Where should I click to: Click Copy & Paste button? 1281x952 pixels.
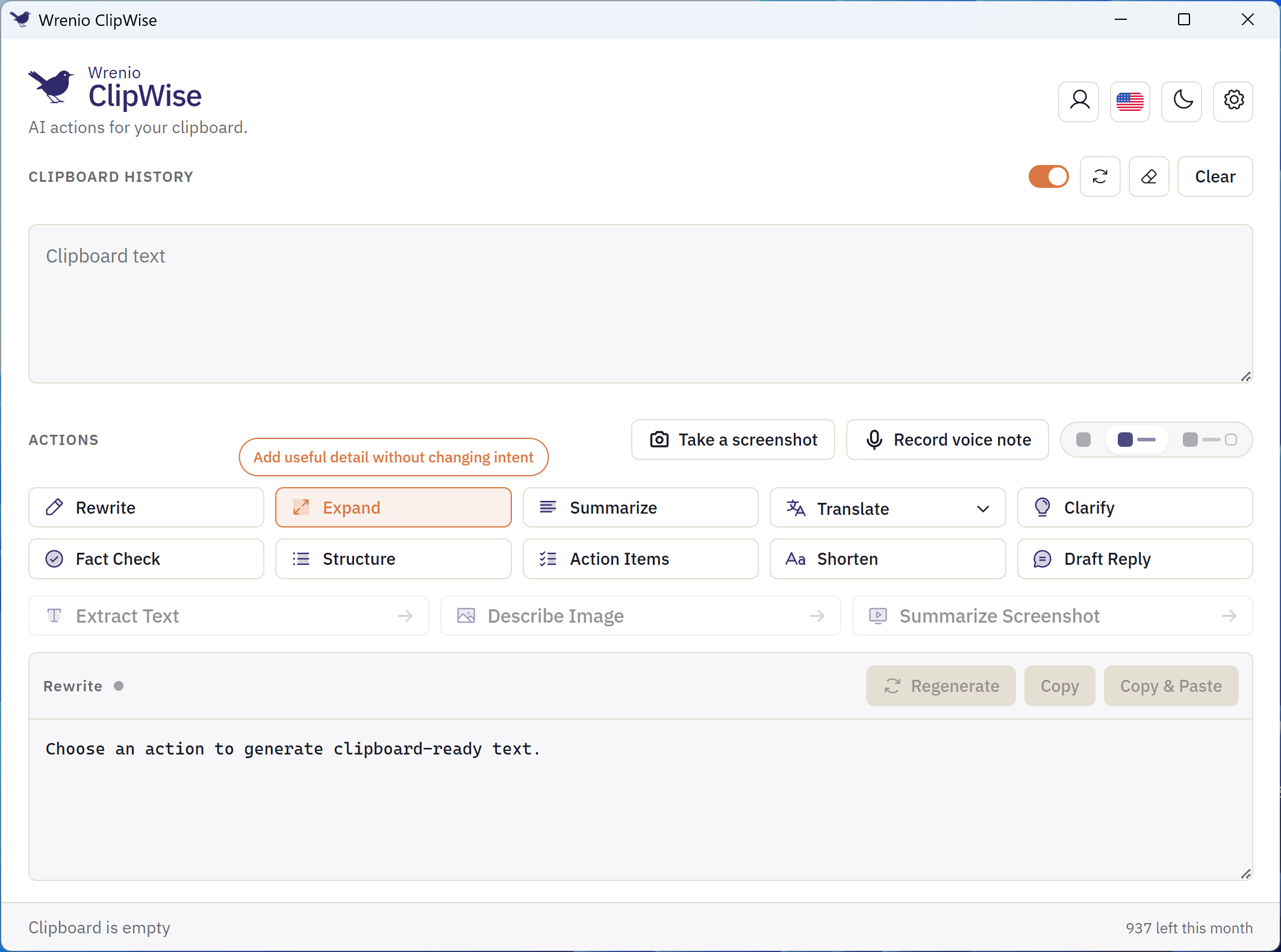(1171, 686)
